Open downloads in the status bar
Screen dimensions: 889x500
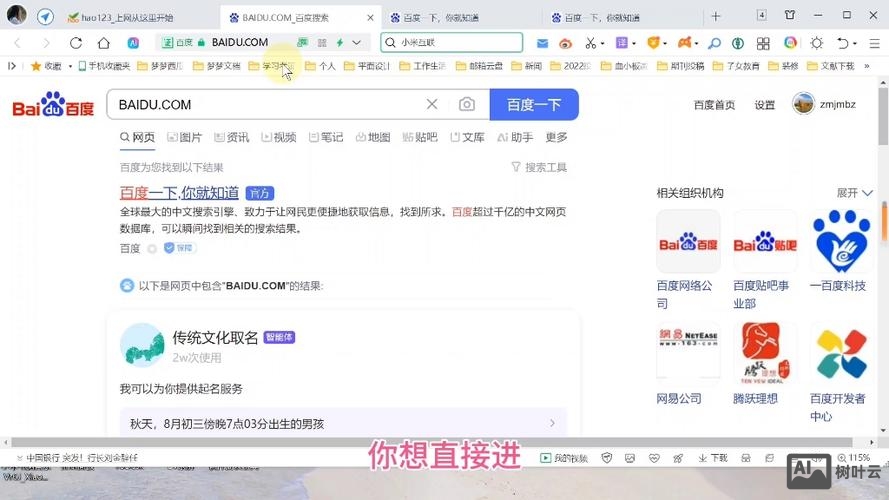(712, 458)
